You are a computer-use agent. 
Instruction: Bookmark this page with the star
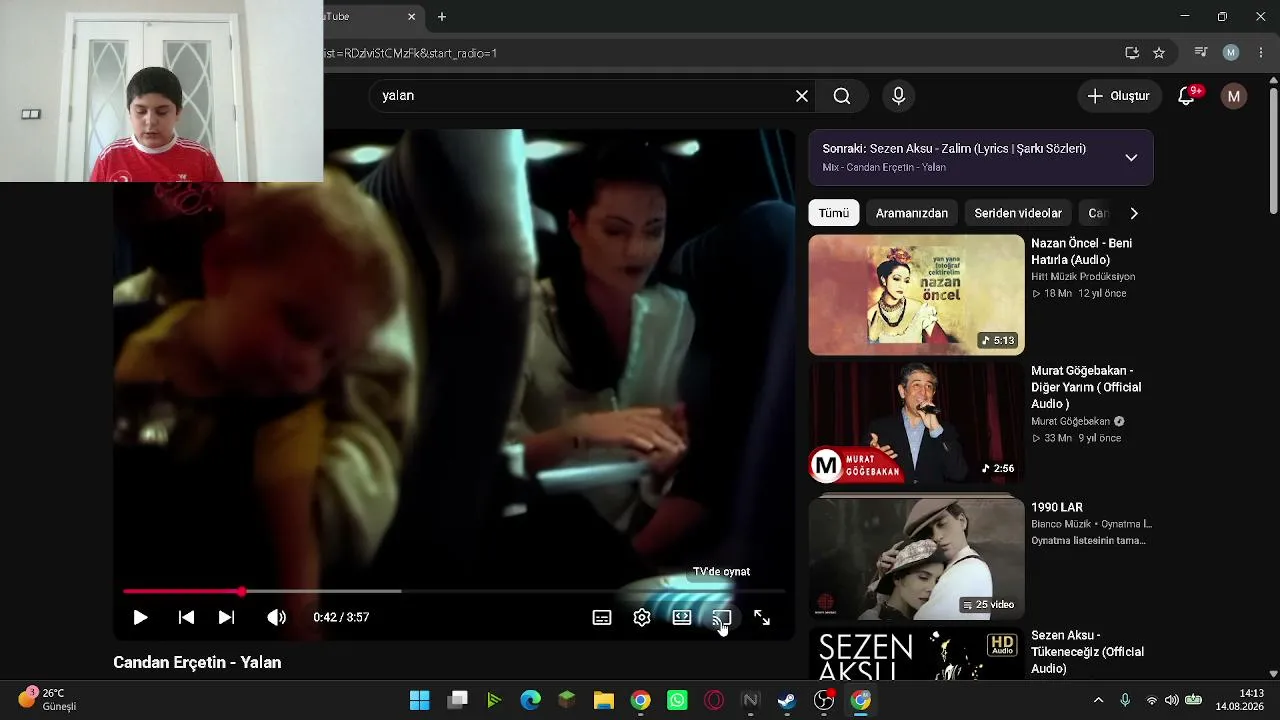1159,53
